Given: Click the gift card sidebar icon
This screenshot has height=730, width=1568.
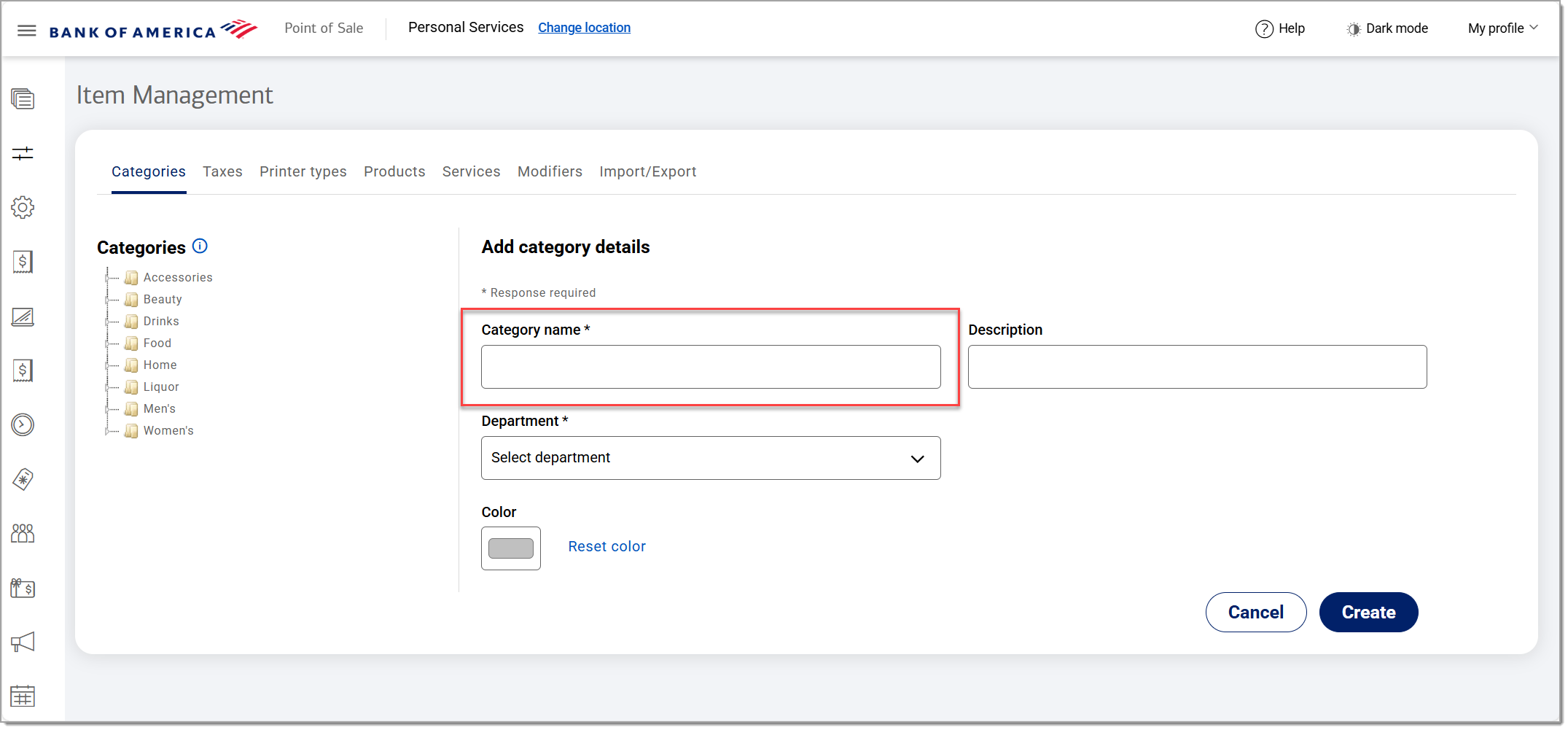Looking at the screenshot, I should pos(23,588).
